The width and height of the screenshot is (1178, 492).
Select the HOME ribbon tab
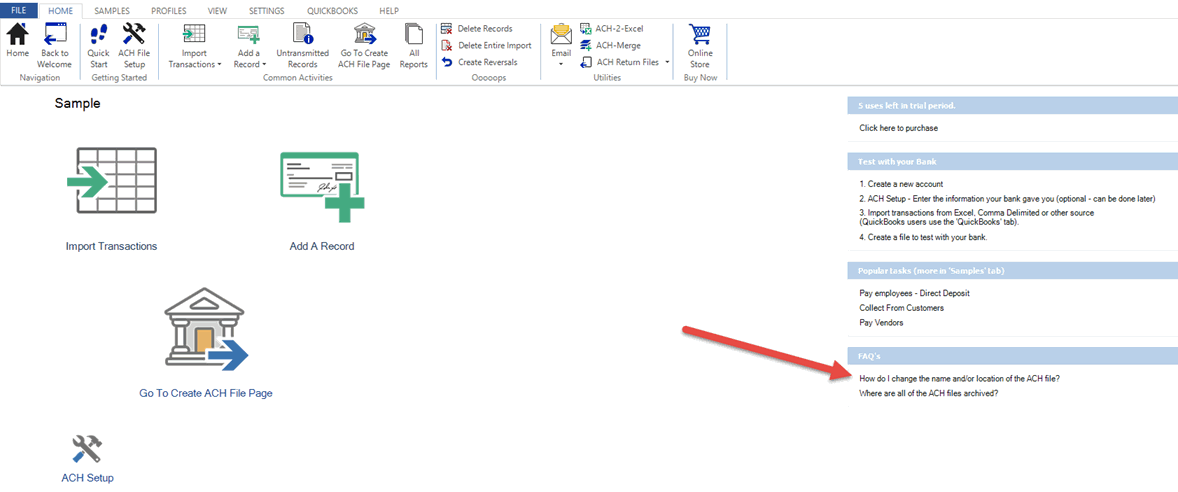(x=60, y=11)
